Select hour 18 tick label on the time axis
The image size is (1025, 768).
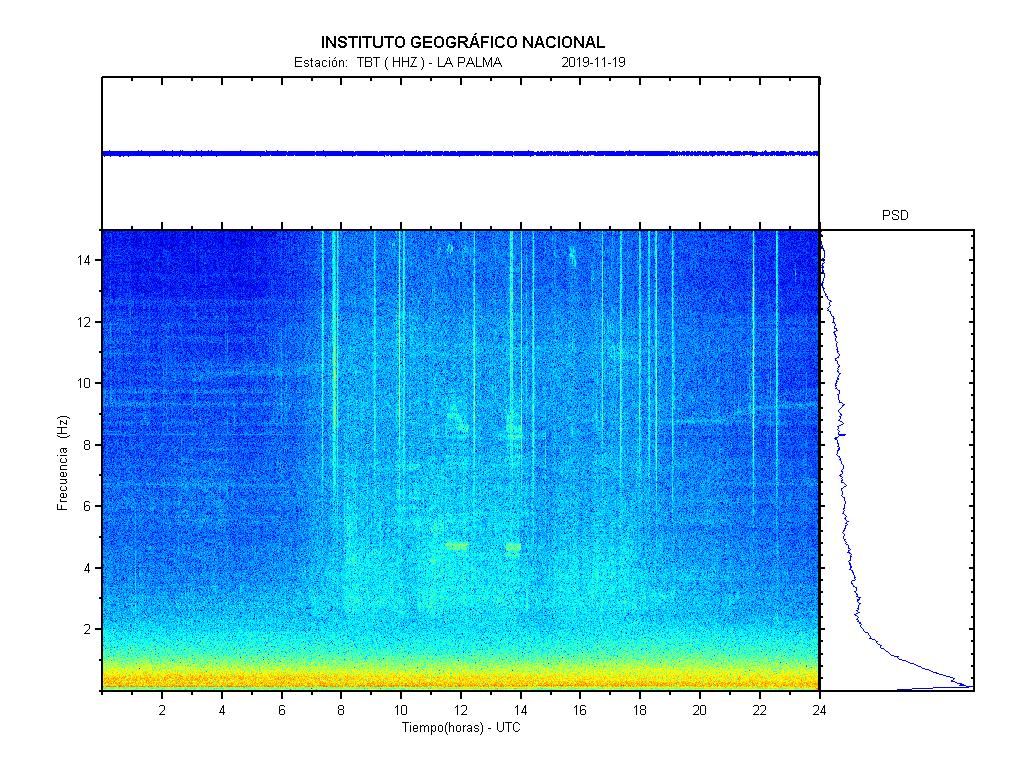640,710
